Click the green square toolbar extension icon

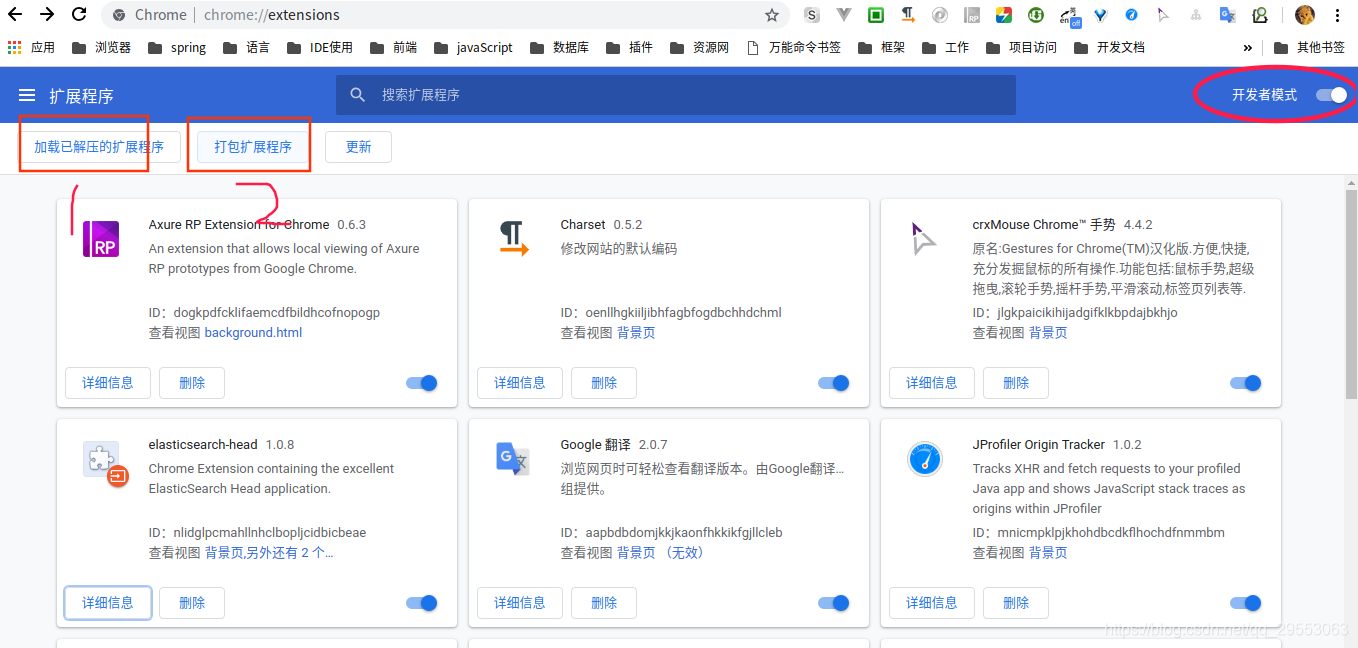[876, 15]
